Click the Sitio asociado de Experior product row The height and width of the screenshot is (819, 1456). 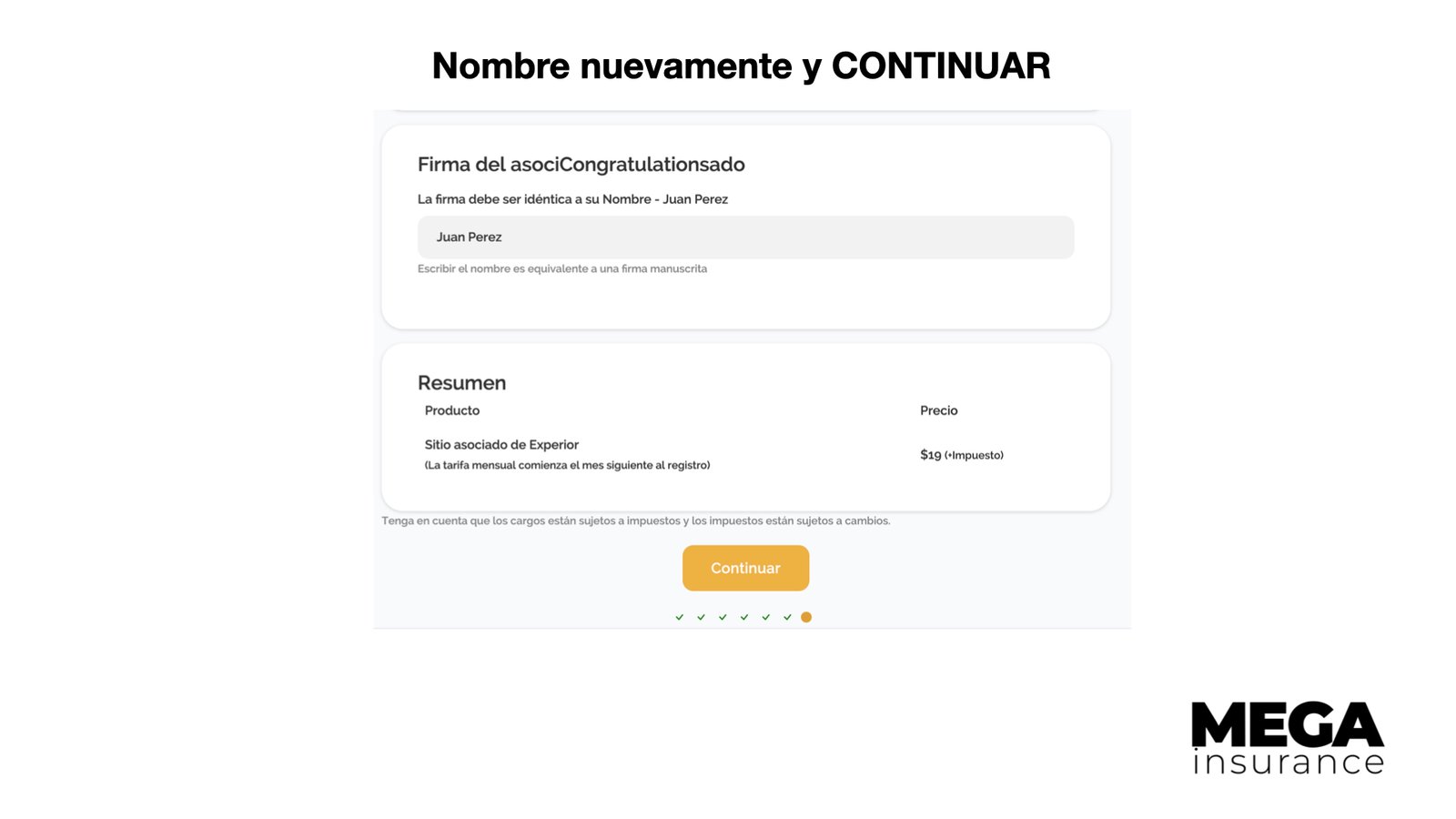500,445
